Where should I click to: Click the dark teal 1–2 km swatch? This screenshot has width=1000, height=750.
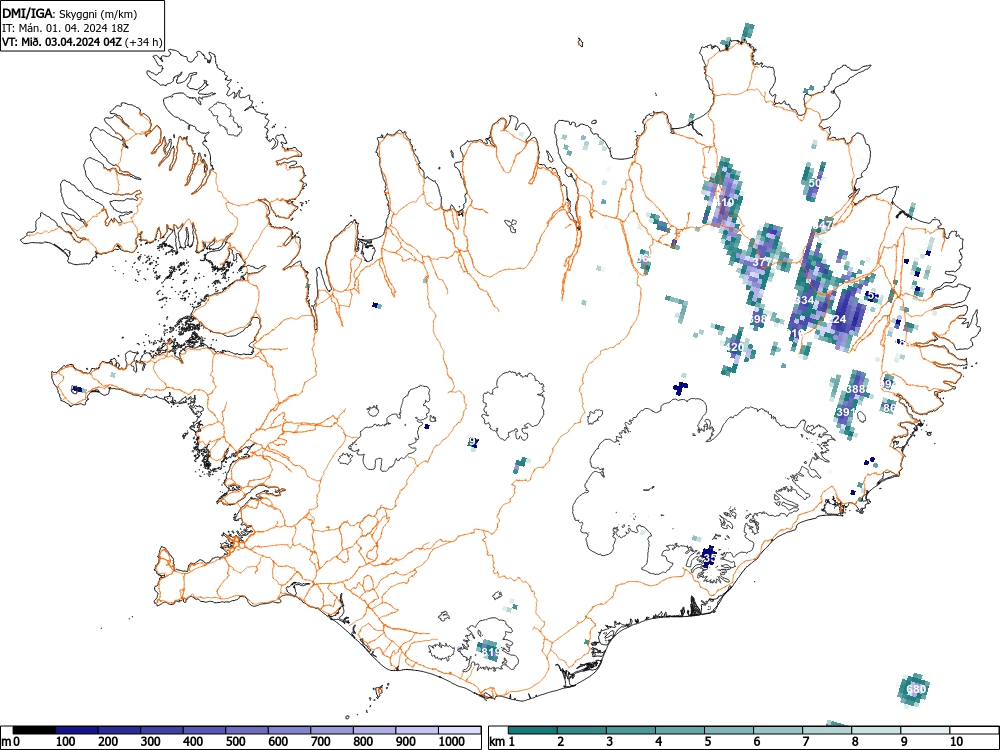[x=533, y=730]
